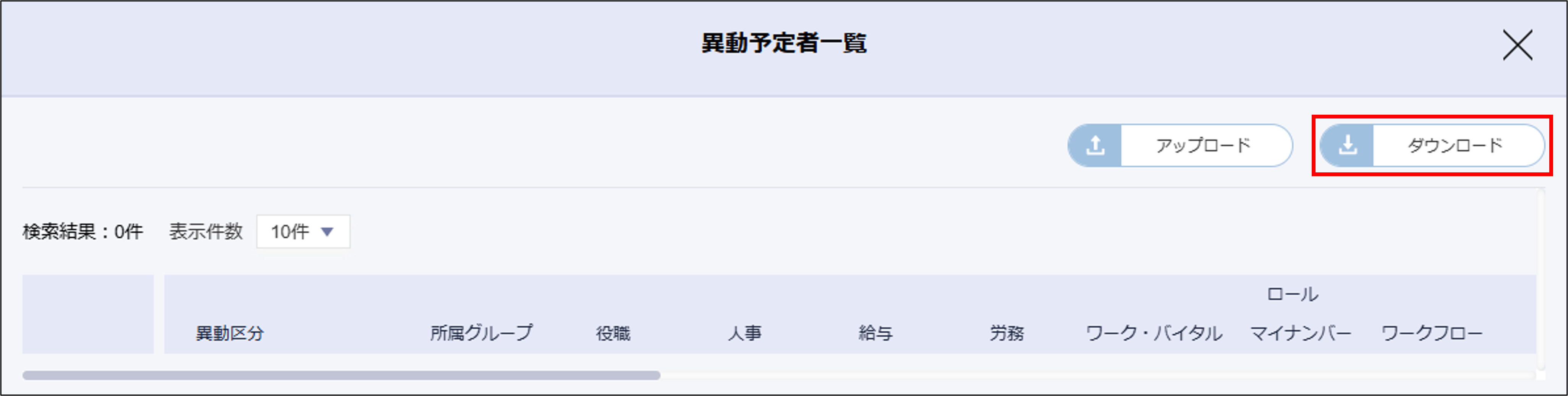Click the 労務 role column header
This screenshot has width=1568, height=396.
click(1007, 333)
